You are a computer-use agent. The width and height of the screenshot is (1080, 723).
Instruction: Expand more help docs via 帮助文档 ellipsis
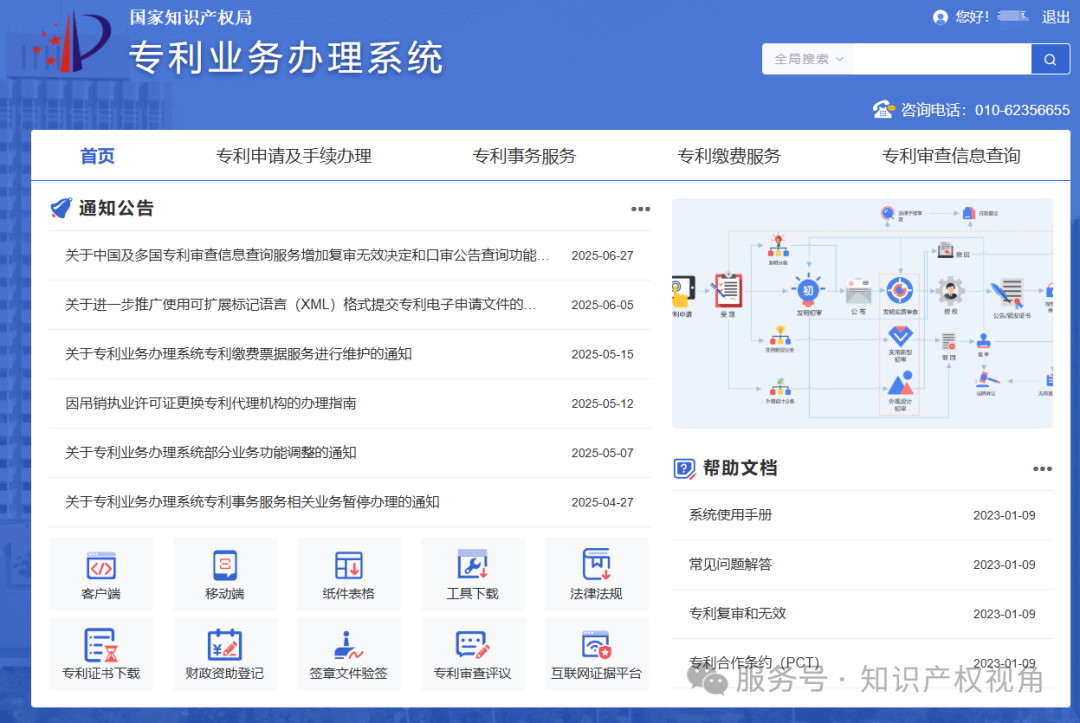click(x=1042, y=468)
